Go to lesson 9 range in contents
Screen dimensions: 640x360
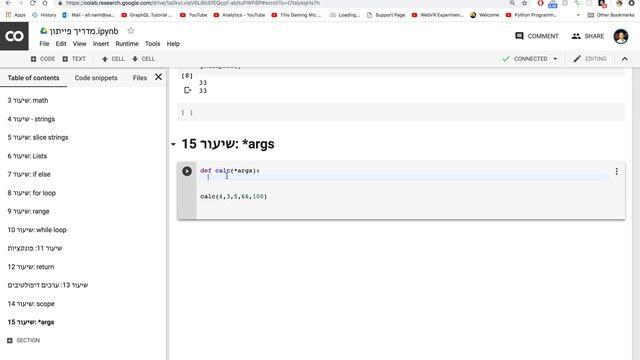[29, 211]
